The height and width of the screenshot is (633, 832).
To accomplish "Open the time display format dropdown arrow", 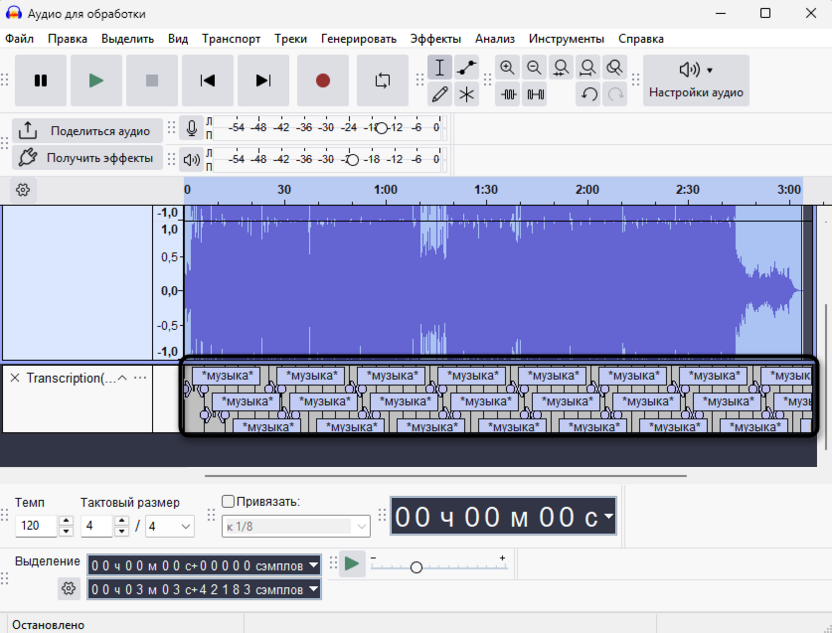I will coord(608,516).
